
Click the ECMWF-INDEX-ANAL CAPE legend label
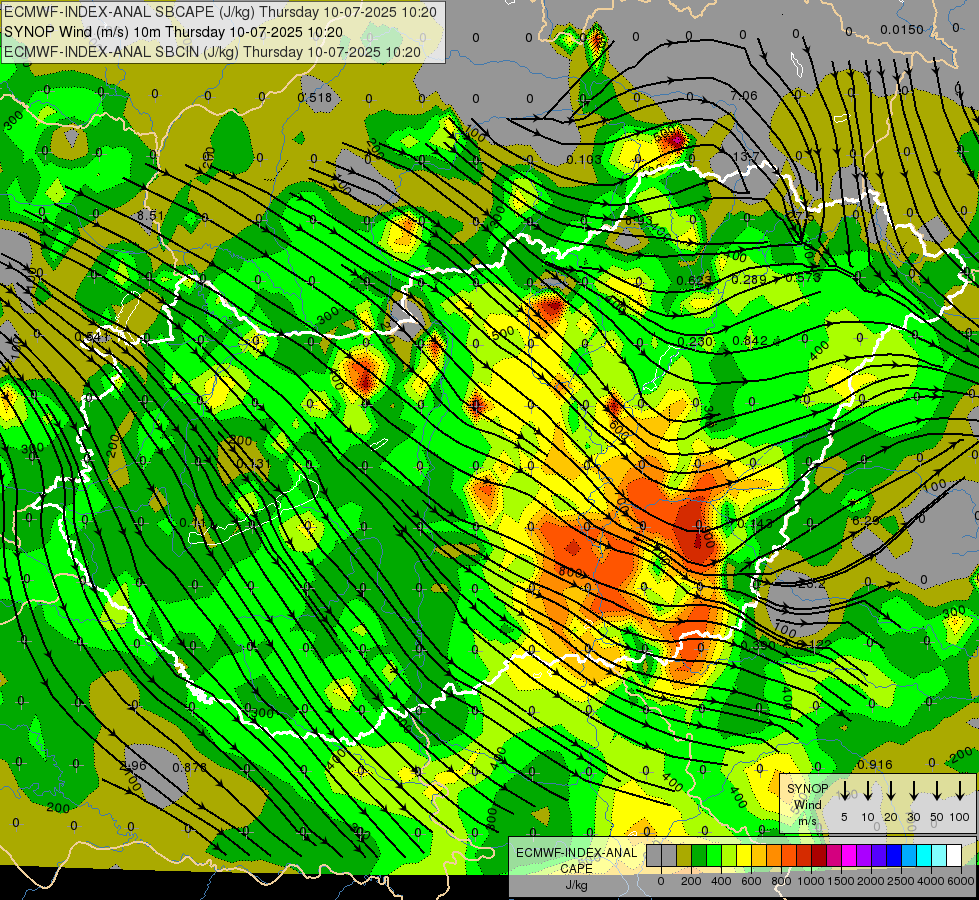click(576, 860)
